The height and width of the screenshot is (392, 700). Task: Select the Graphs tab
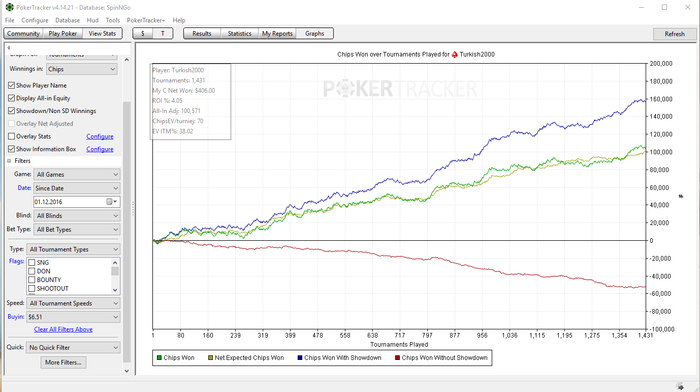[314, 33]
